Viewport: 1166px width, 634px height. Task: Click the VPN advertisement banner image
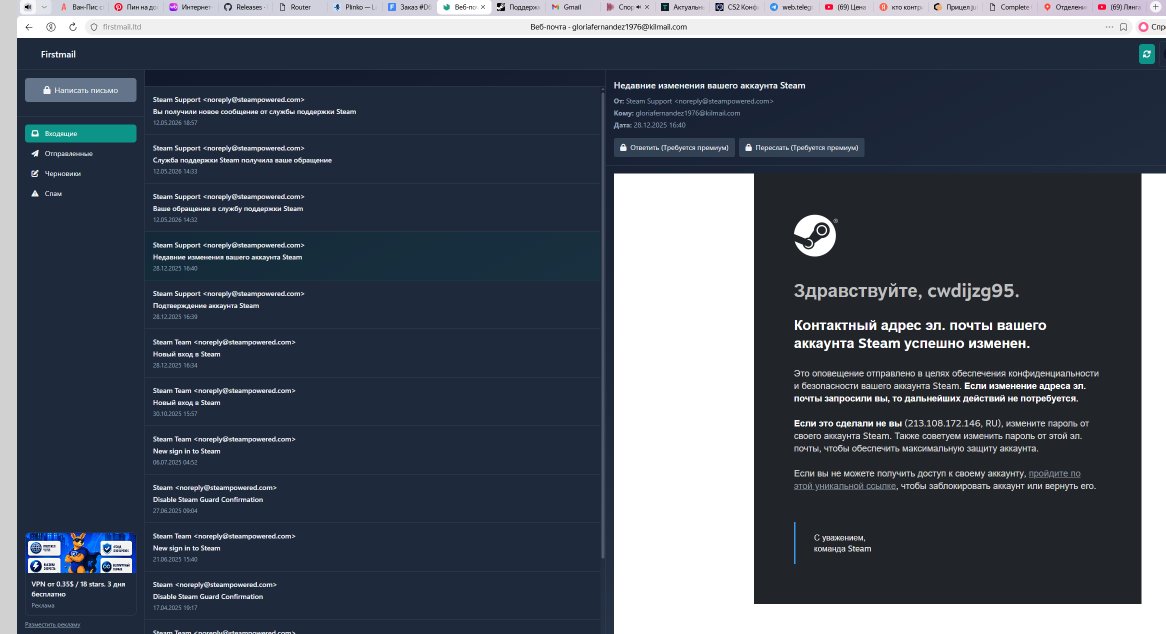pyautogui.click(x=80, y=553)
